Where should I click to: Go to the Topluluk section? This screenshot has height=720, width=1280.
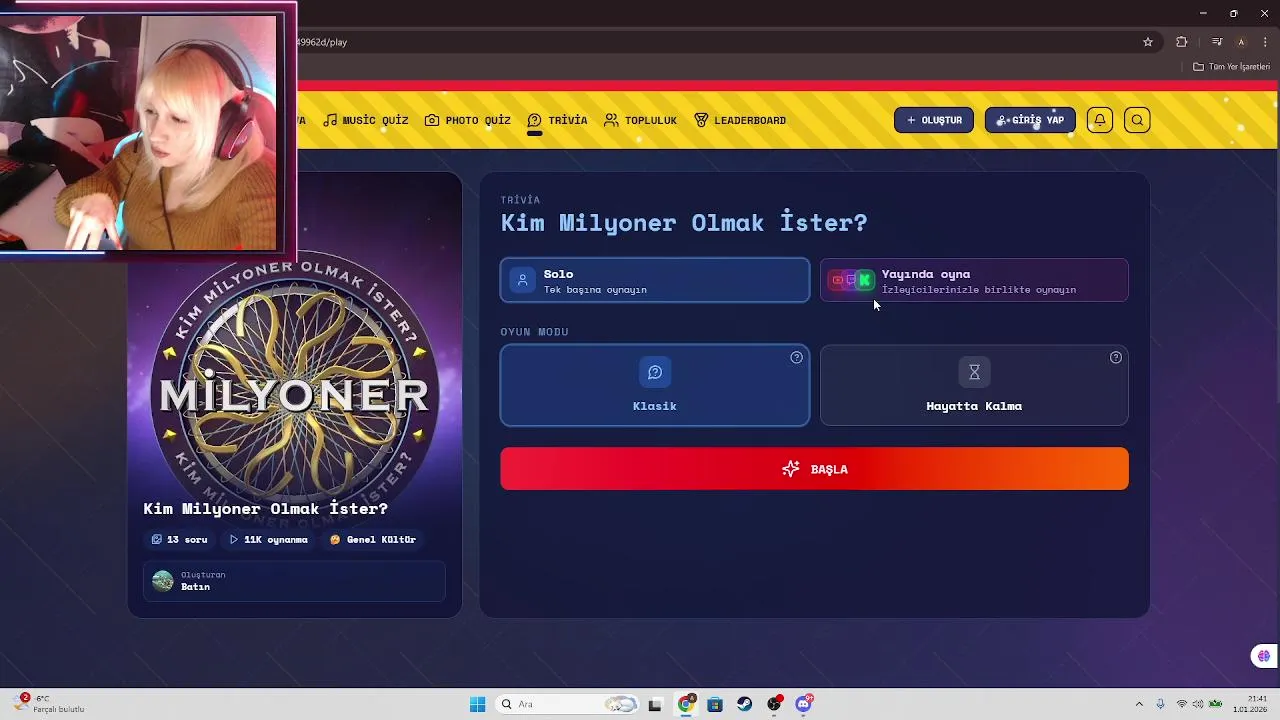click(641, 120)
